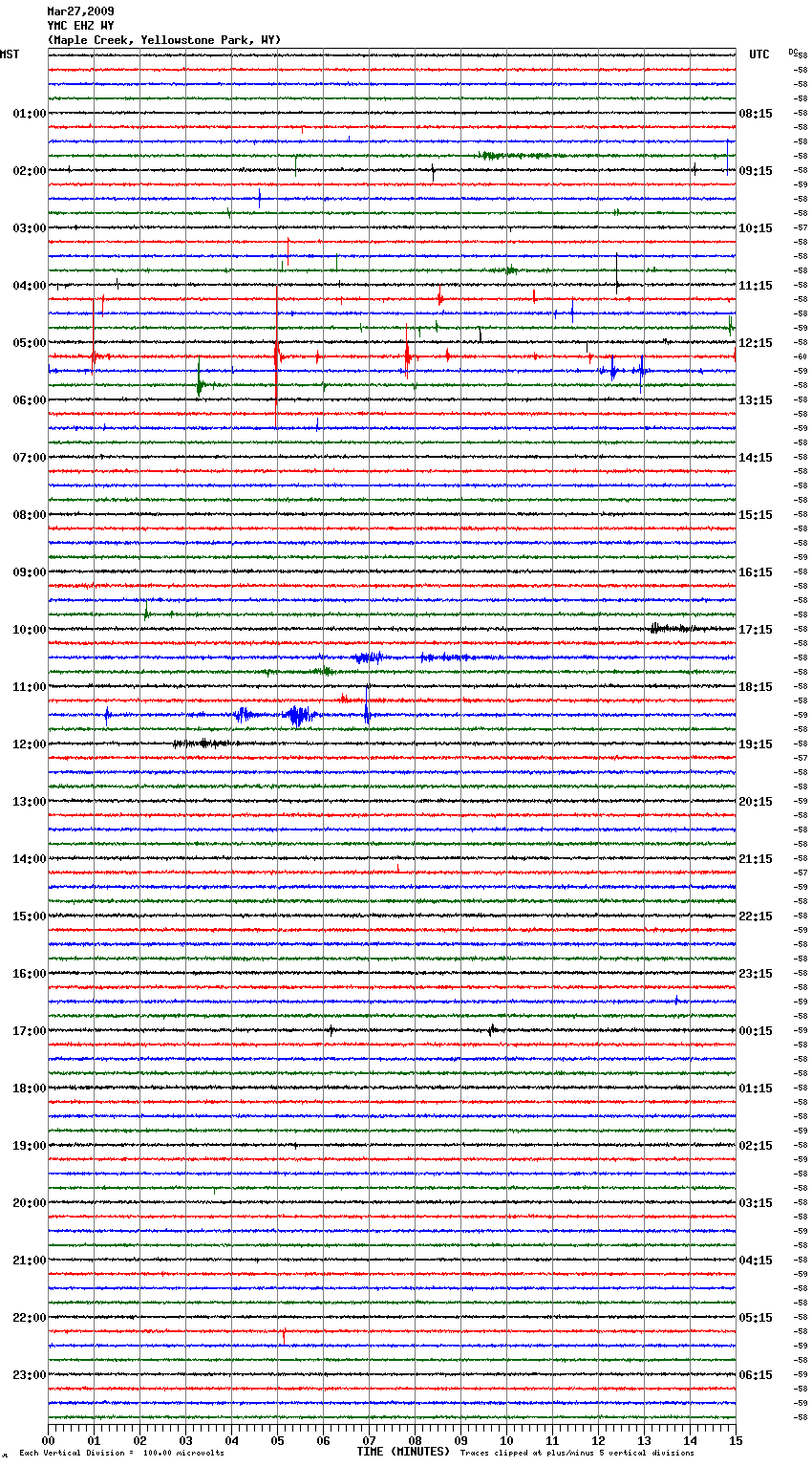Click minute tick label 09 on bottom axis
Screen dimensions: 812x1466
coord(460,1440)
